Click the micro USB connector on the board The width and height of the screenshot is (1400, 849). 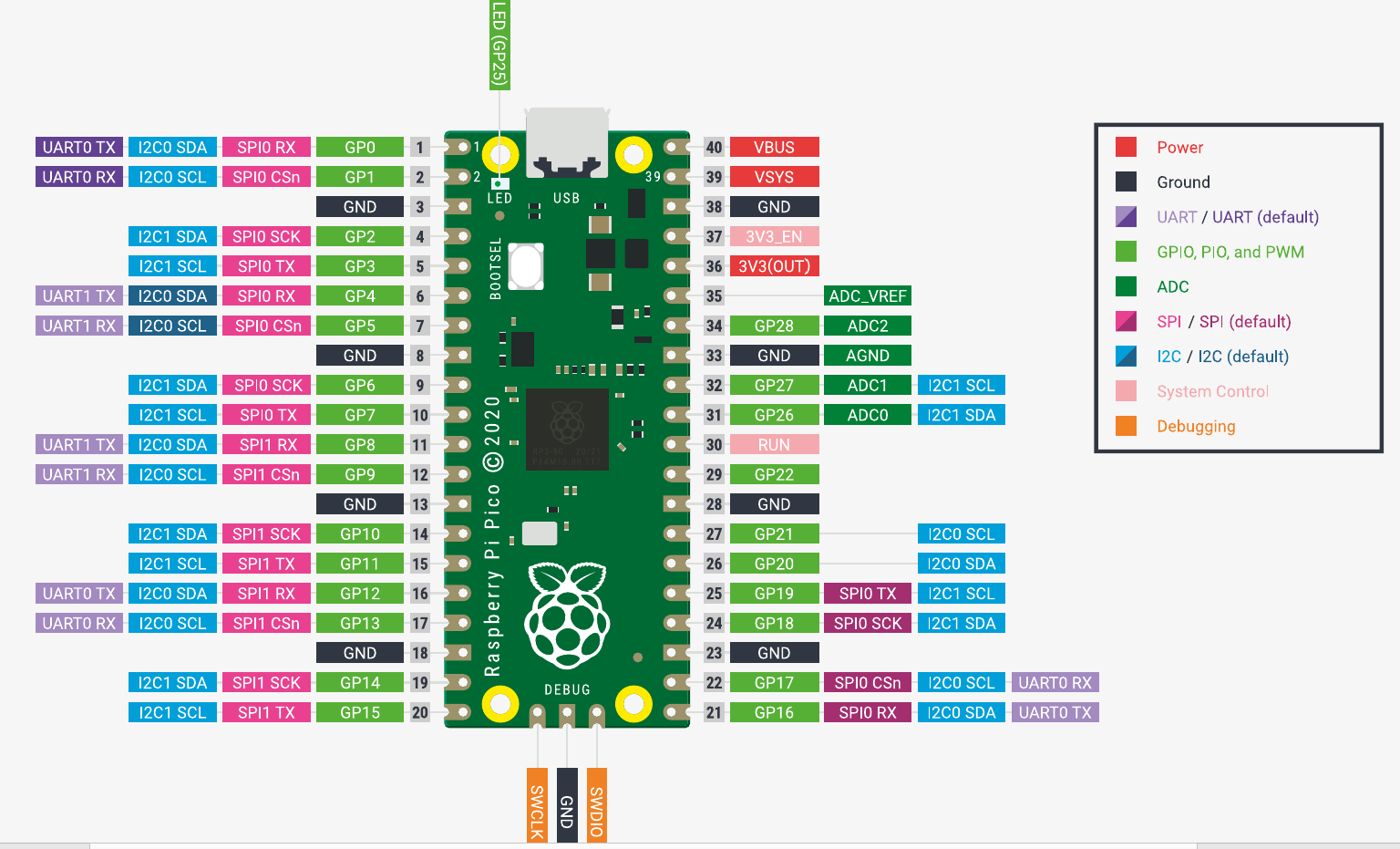(566, 141)
